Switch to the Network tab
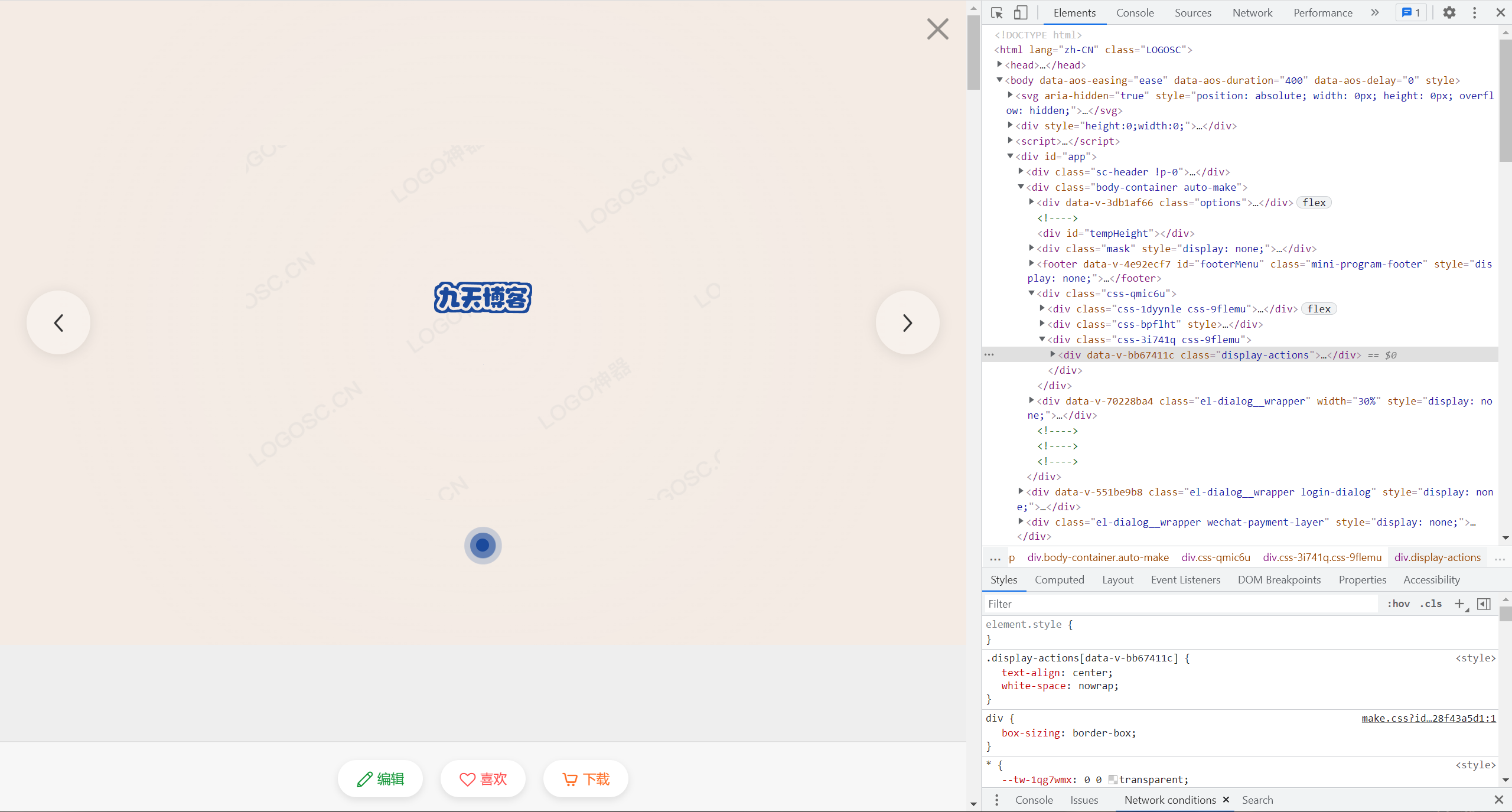The width and height of the screenshot is (1512, 812). (x=1252, y=13)
